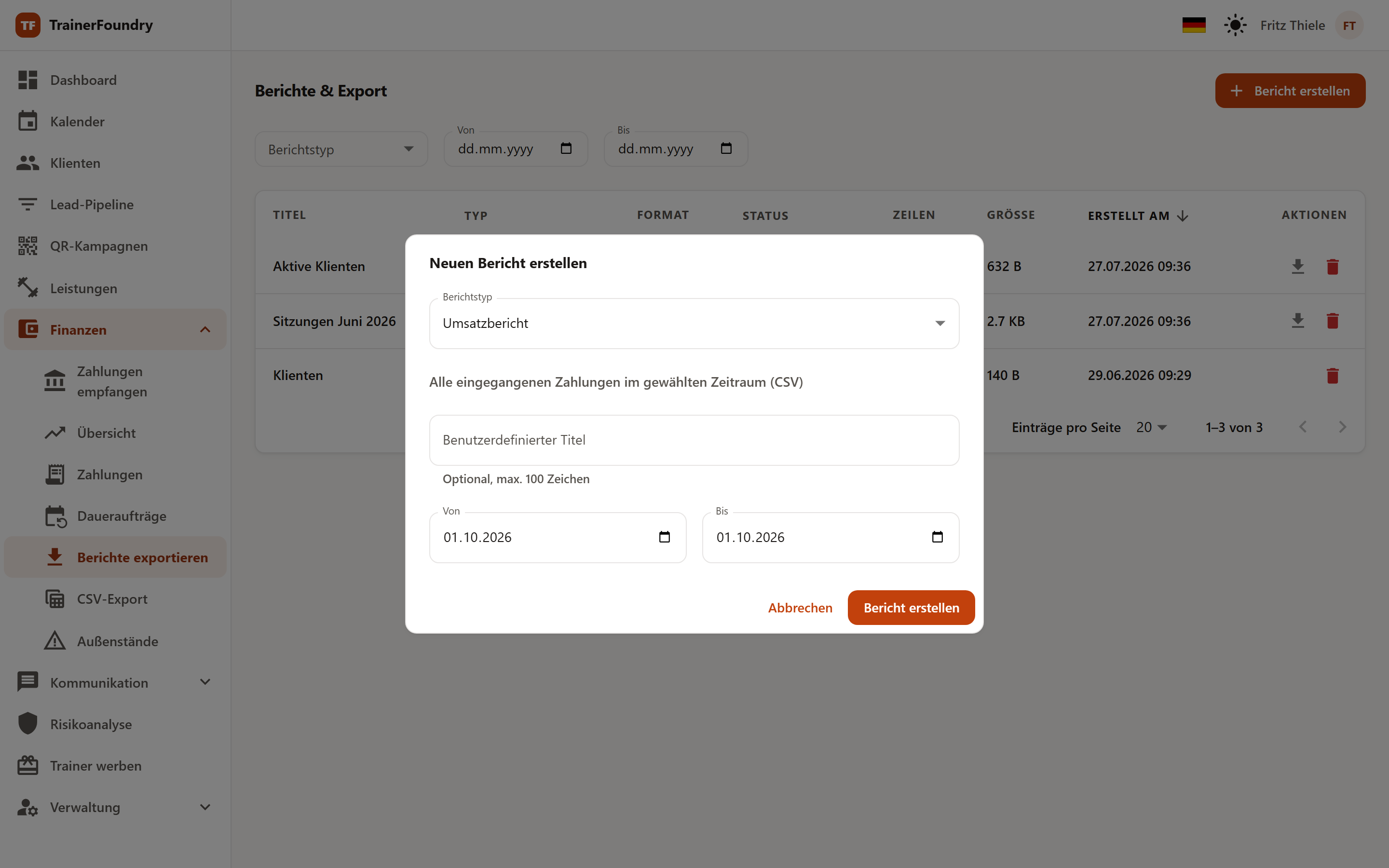Open Daueraufträge submenu item
The height and width of the screenshot is (868, 1389).
point(115,516)
